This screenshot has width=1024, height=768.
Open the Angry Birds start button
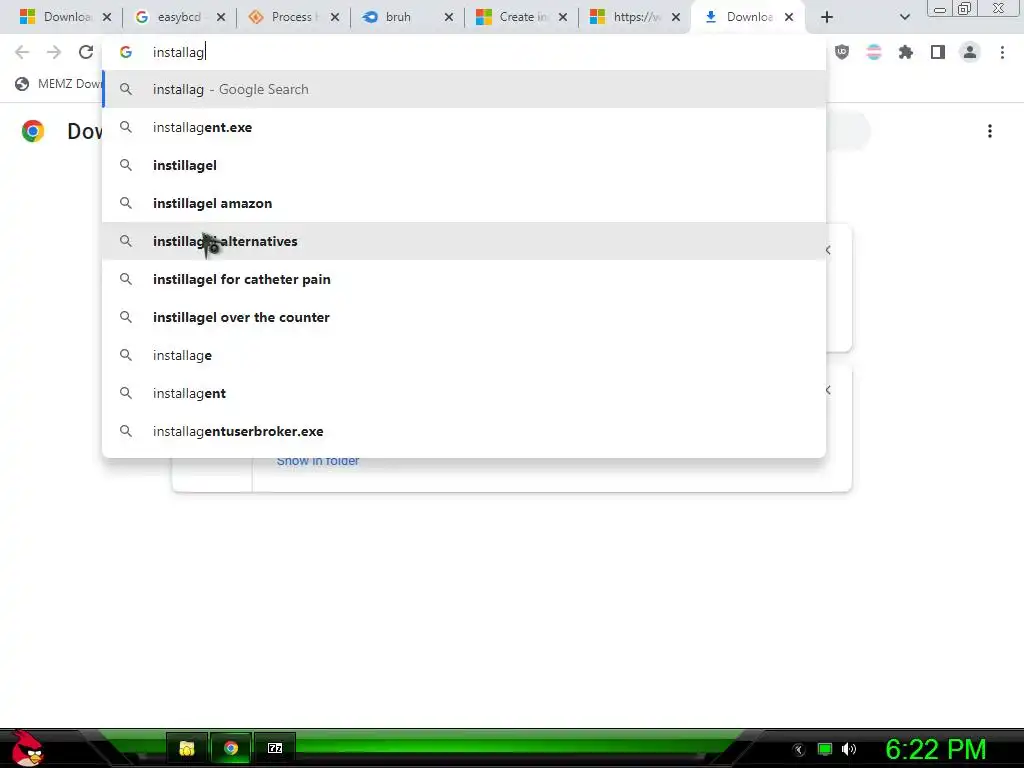click(x=26, y=748)
